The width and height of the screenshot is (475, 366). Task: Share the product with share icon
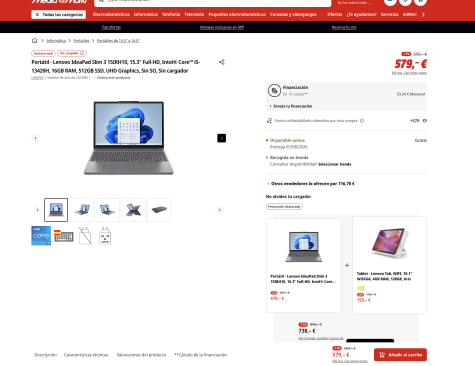(222, 62)
